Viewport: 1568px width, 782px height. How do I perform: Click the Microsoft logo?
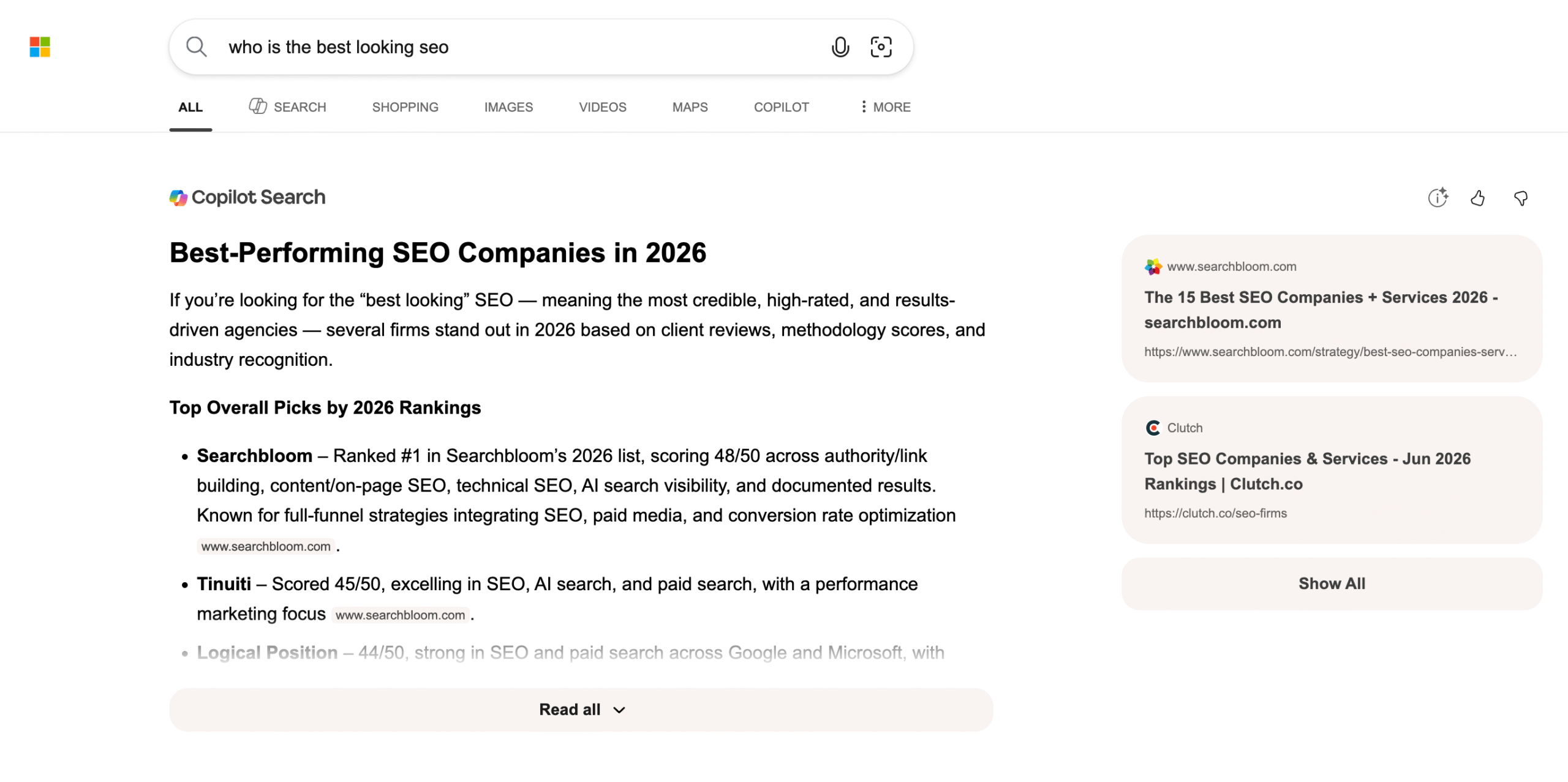pyautogui.click(x=40, y=47)
